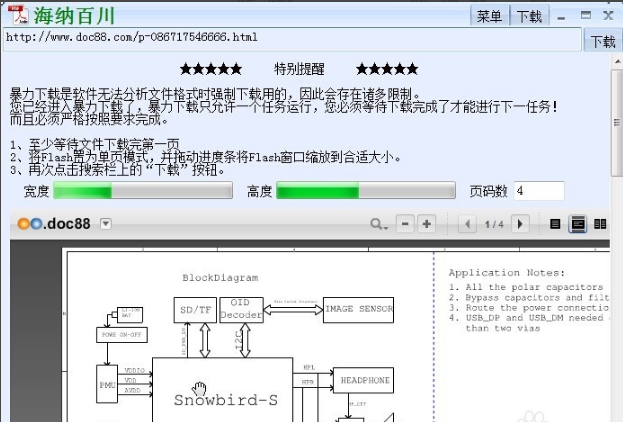623x422 pixels.
Task: Click the BlockDiagram title text
Action: (220, 278)
